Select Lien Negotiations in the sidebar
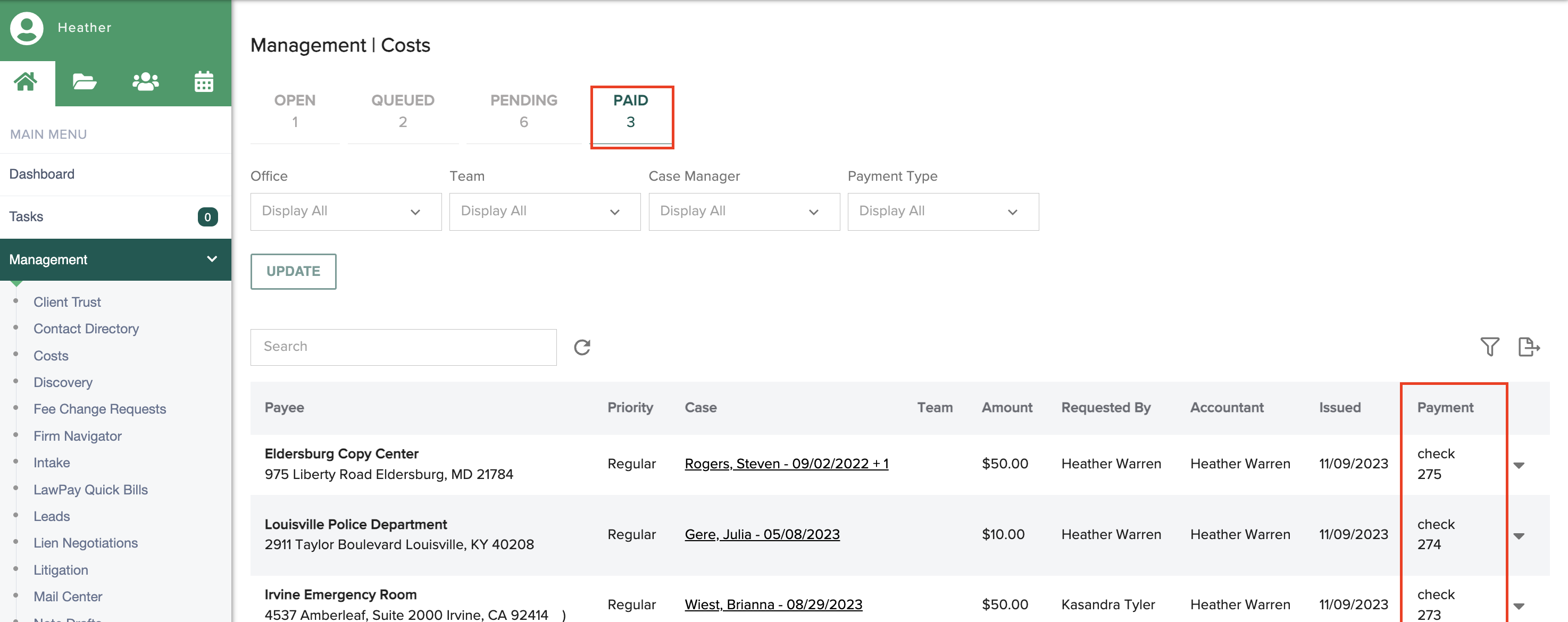Screen dimensions: 1568x622 point(86,542)
